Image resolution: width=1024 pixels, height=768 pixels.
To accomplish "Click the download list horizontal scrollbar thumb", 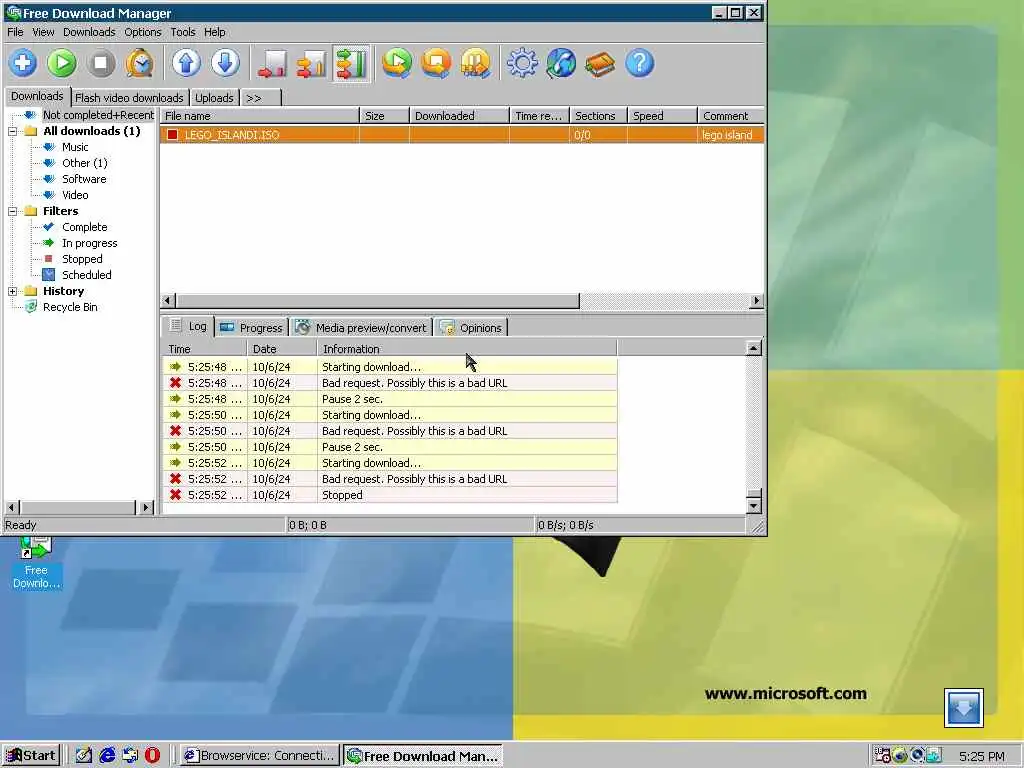I will tap(377, 300).
